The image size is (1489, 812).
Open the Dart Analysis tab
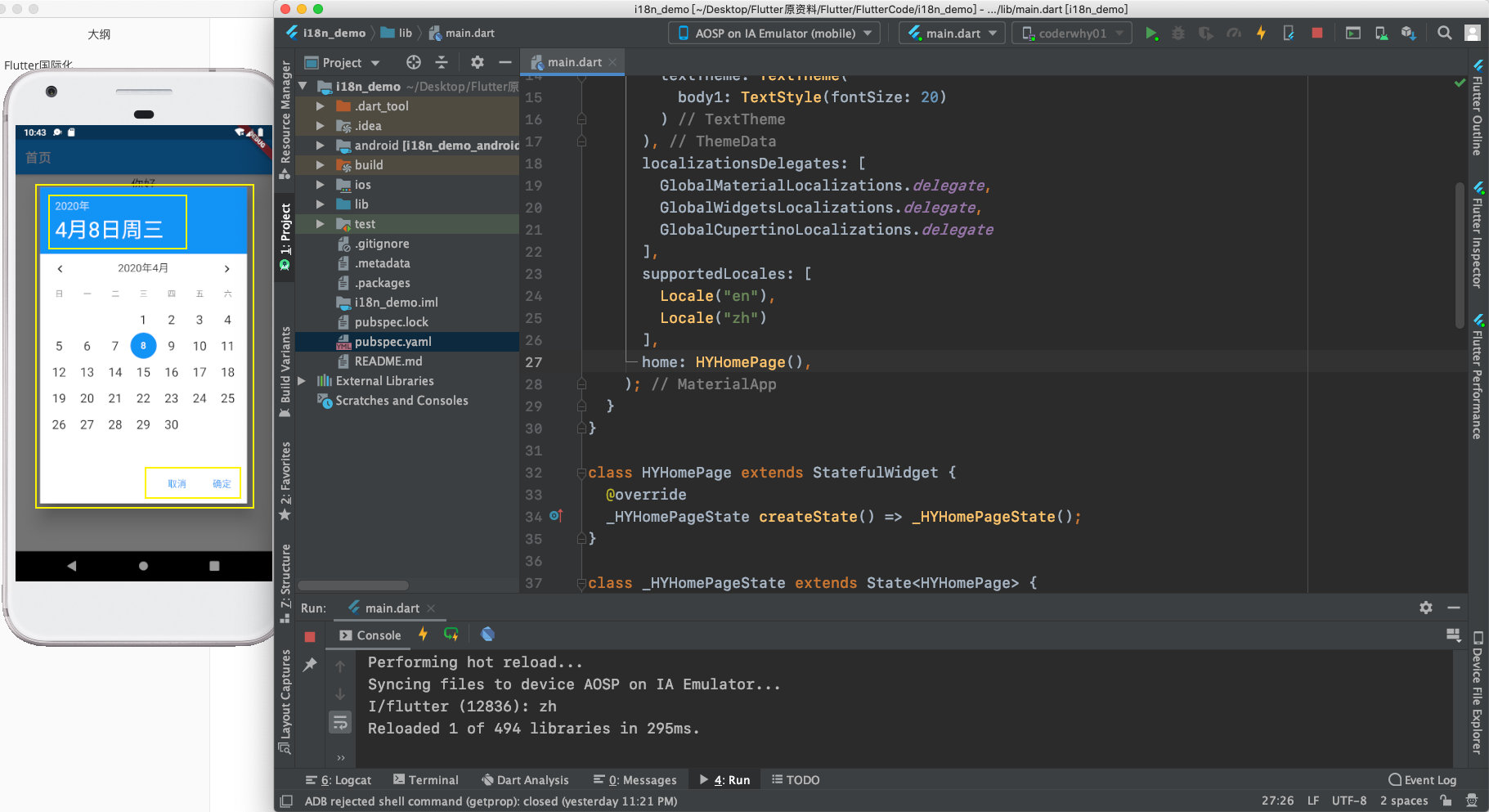(x=524, y=780)
